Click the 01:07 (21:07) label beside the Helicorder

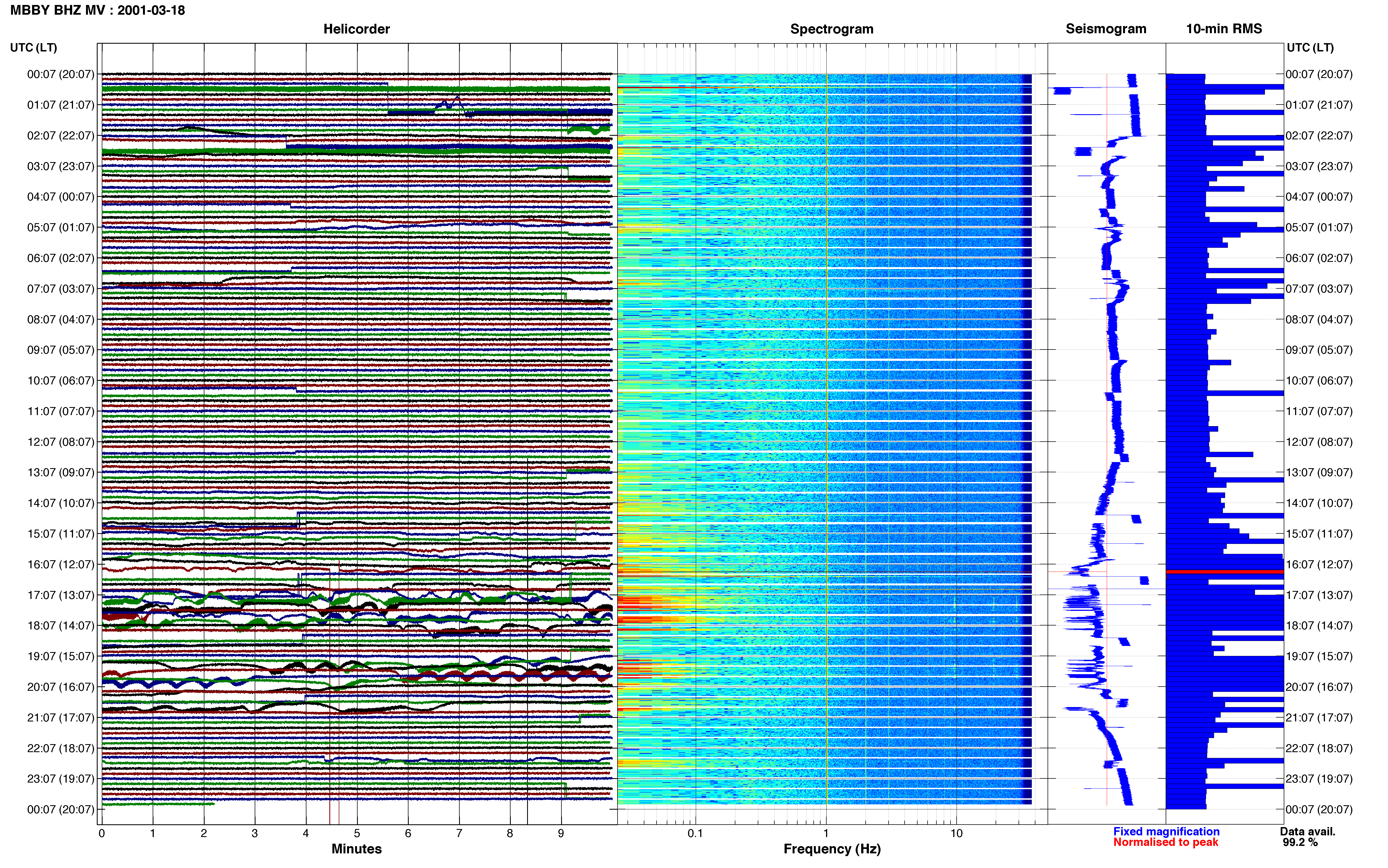(x=60, y=105)
